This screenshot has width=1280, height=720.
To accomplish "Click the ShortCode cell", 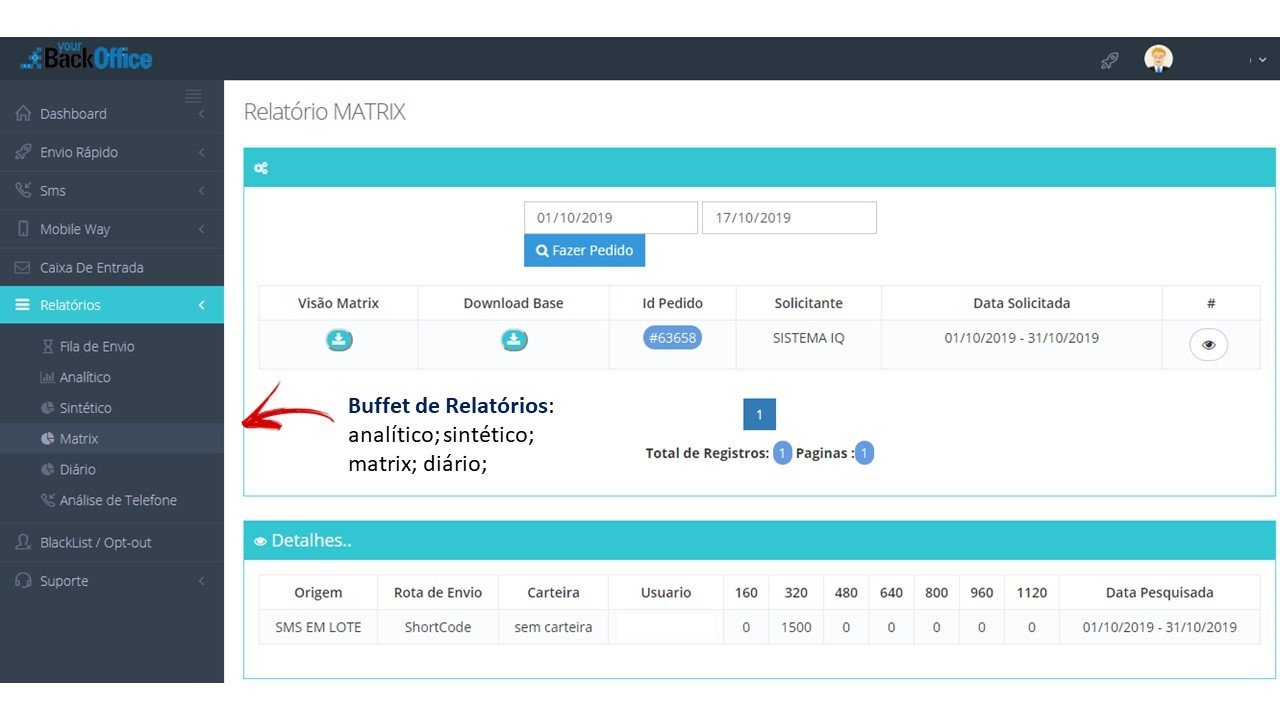I will 438,627.
